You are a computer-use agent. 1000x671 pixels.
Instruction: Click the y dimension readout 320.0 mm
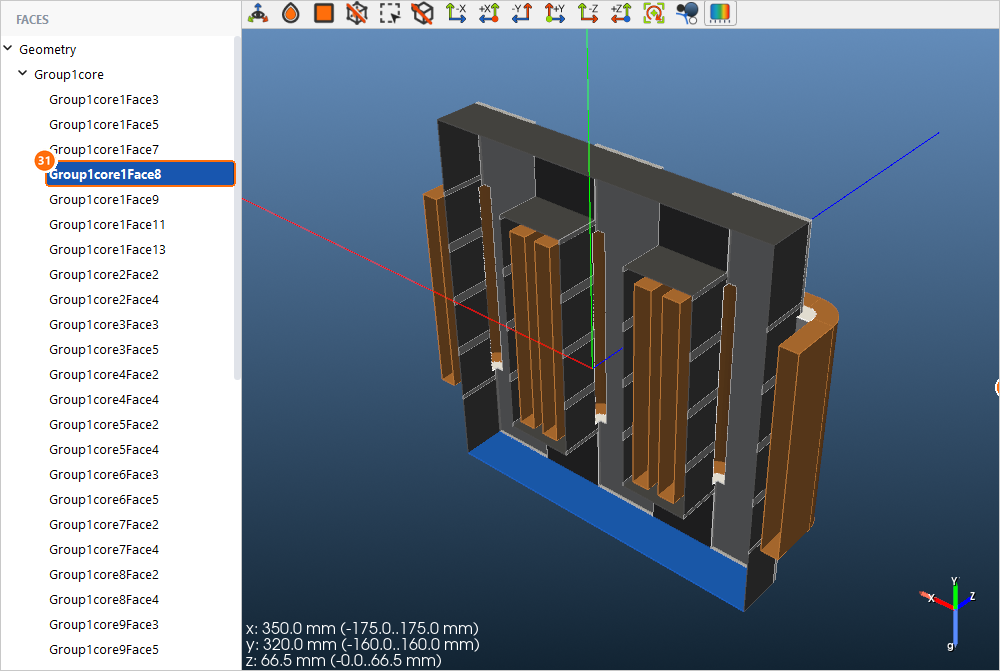pos(362,644)
